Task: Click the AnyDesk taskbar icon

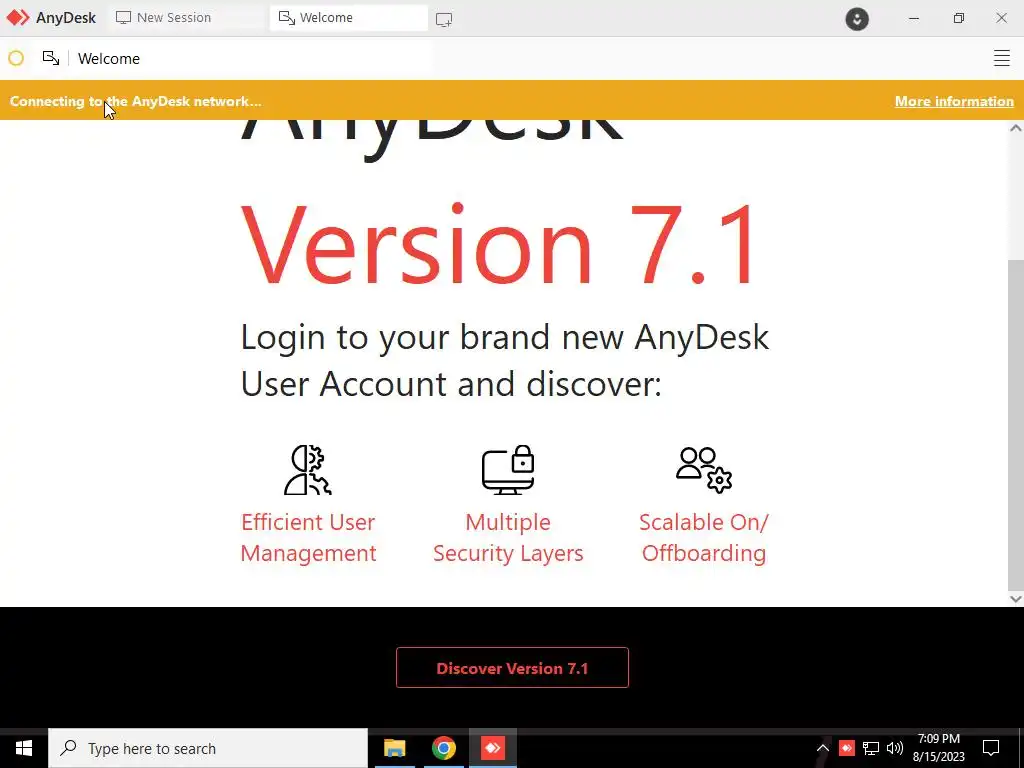Action: click(493, 748)
